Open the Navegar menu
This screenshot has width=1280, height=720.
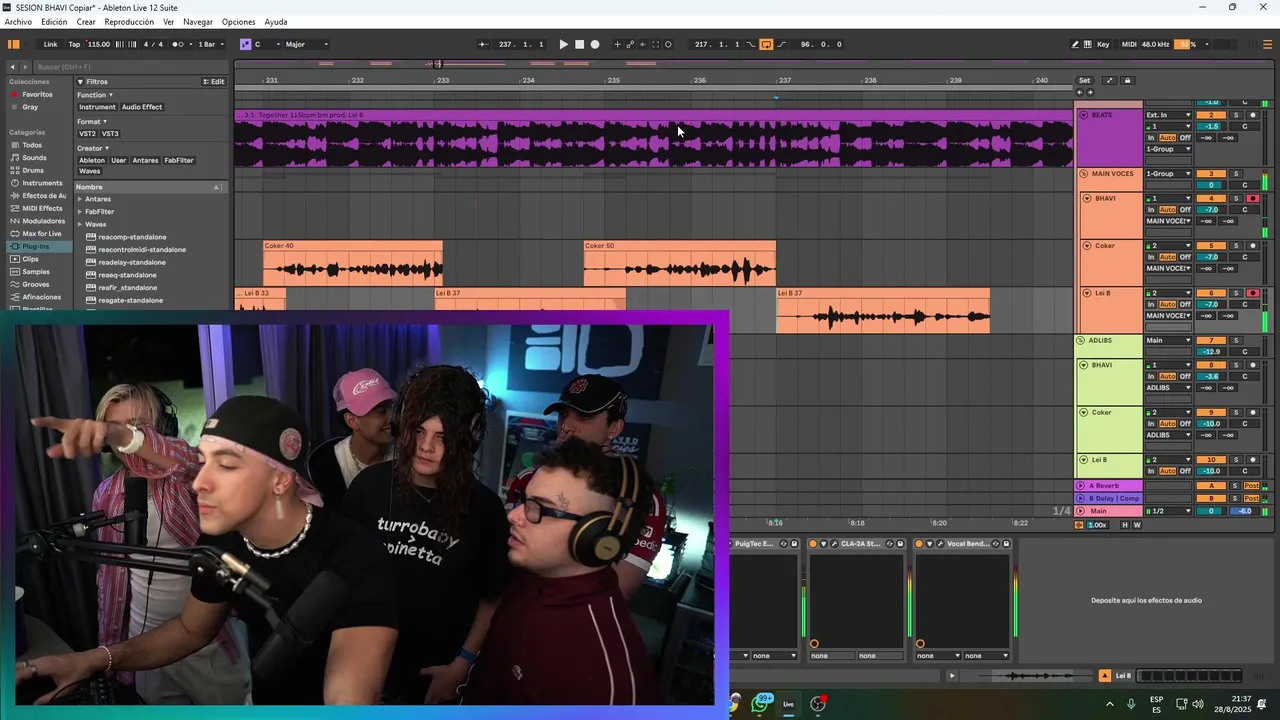(198, 22)
